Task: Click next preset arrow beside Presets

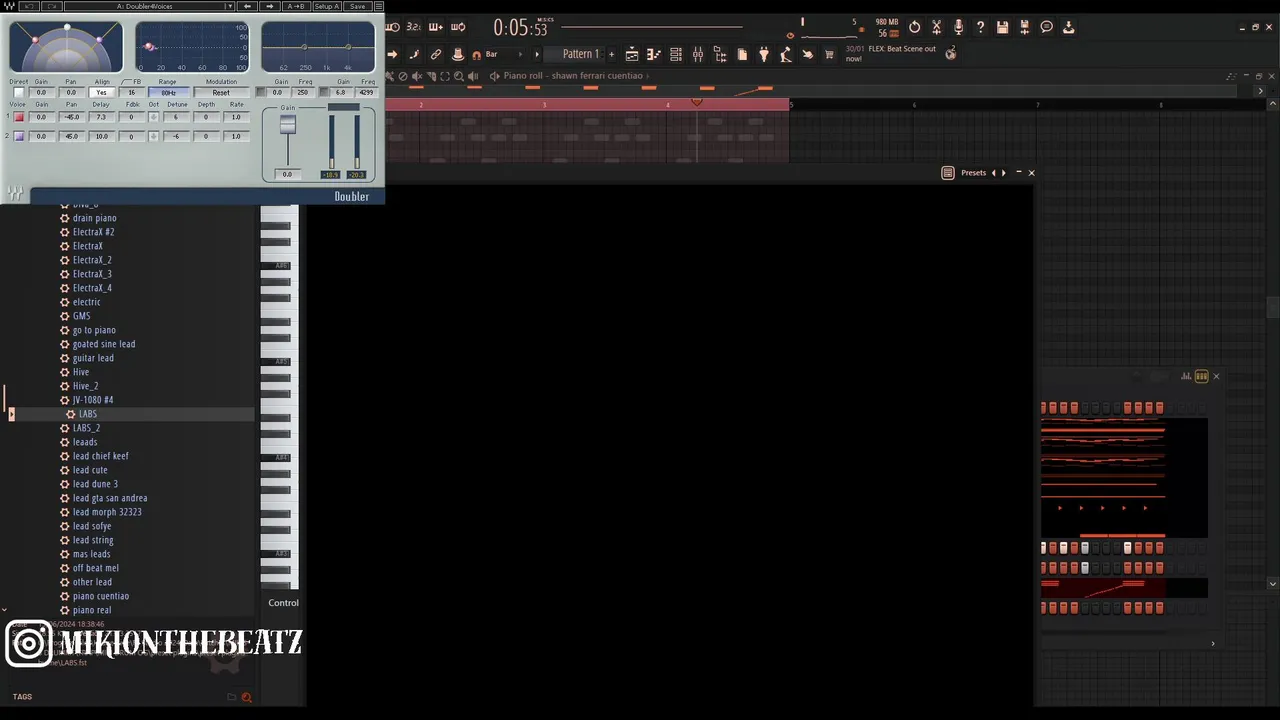Action: 1004,173
